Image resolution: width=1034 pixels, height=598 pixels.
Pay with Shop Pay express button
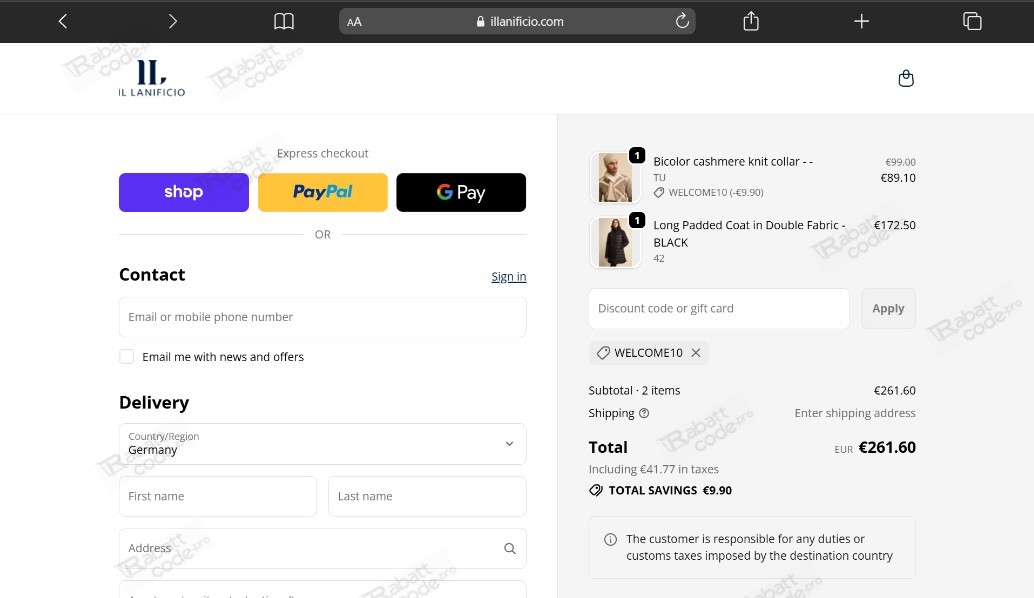point(184,192)
